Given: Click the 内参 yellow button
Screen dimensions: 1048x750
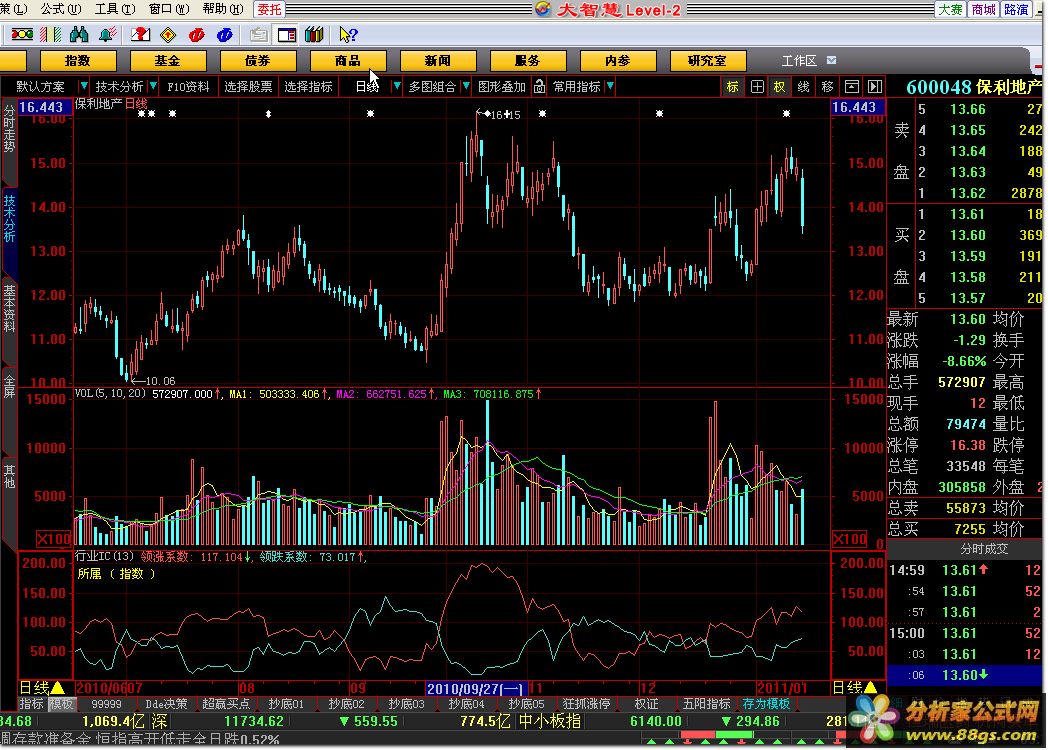Looking at the screenshot, I should pos(618,61).
